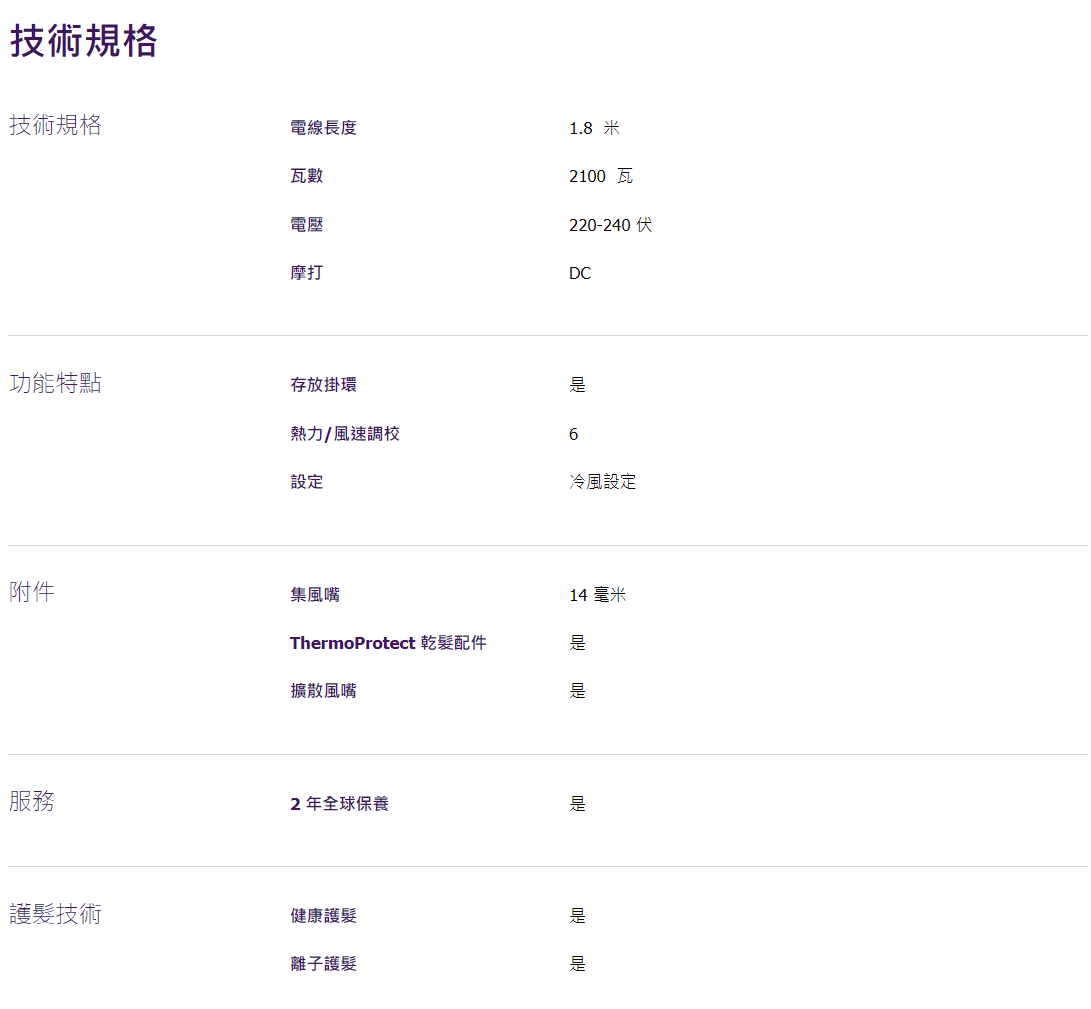The image size is (1091, 1009).
Task: Click the 電壓 spec label
Action: (x=307, y=225)
